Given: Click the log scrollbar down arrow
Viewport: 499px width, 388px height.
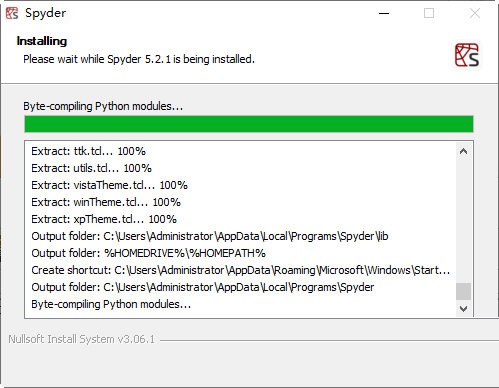Looking at the screenshot, I should pyautogui.click(x=463, y=309).
